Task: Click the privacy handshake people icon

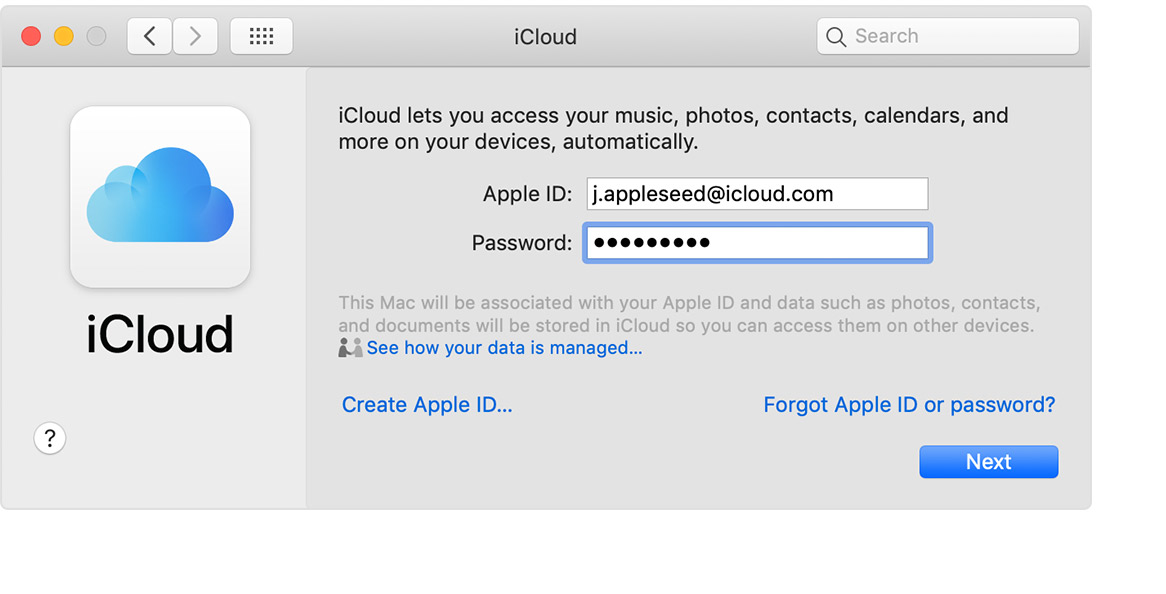Action: tap(350, 348)
